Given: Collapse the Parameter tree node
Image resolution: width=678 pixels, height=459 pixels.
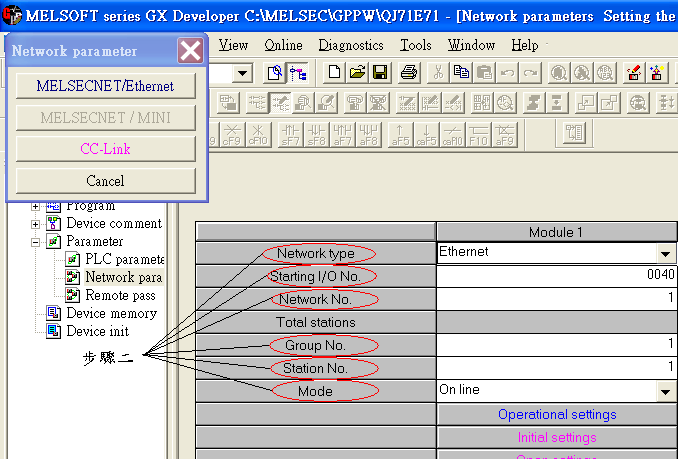Looking at the screenshot, I should coord(35,242).
